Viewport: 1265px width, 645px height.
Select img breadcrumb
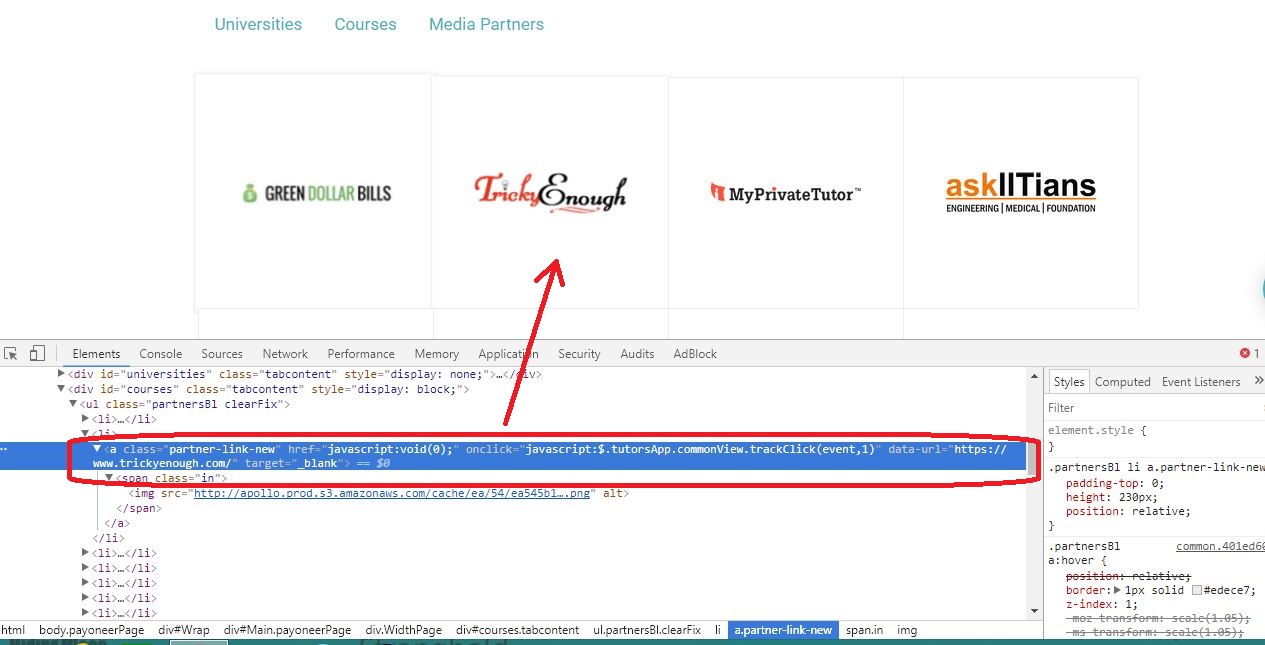pos(907,630)
